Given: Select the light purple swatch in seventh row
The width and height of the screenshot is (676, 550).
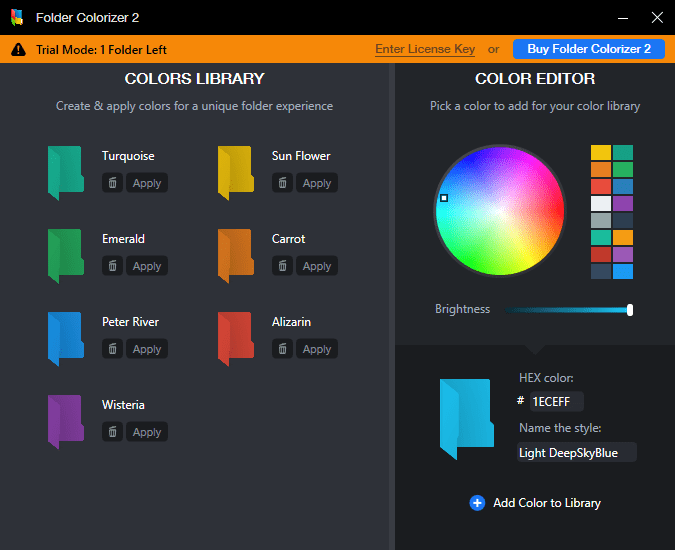Looking at the screenshot, I should tap(623, 254).
